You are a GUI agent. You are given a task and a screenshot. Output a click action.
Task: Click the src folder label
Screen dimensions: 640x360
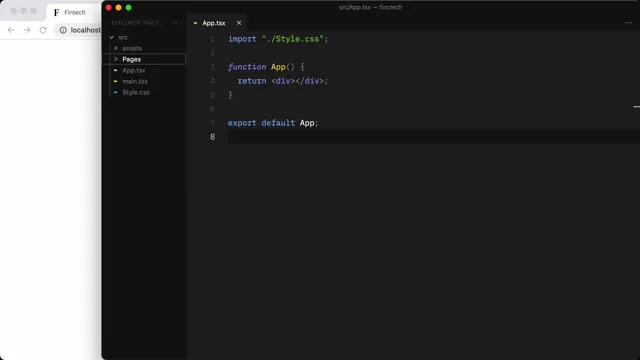[x=123, y=37]
